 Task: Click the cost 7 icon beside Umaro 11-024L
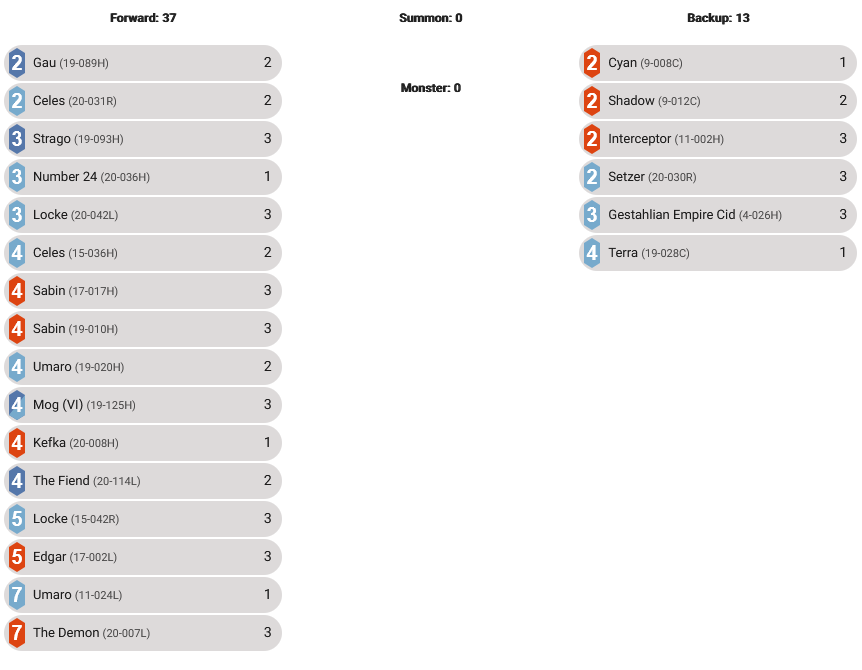pyautogui.click(x=17, y=595)
